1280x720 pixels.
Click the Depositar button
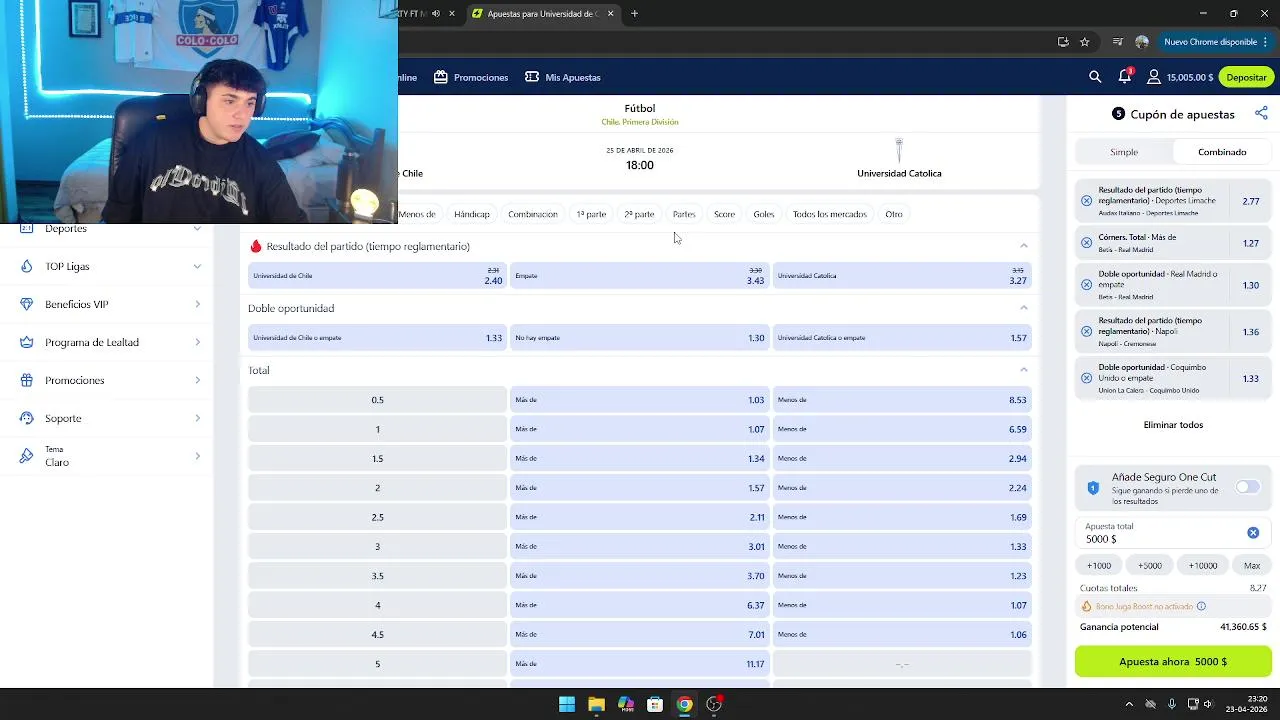point(1246,77)
